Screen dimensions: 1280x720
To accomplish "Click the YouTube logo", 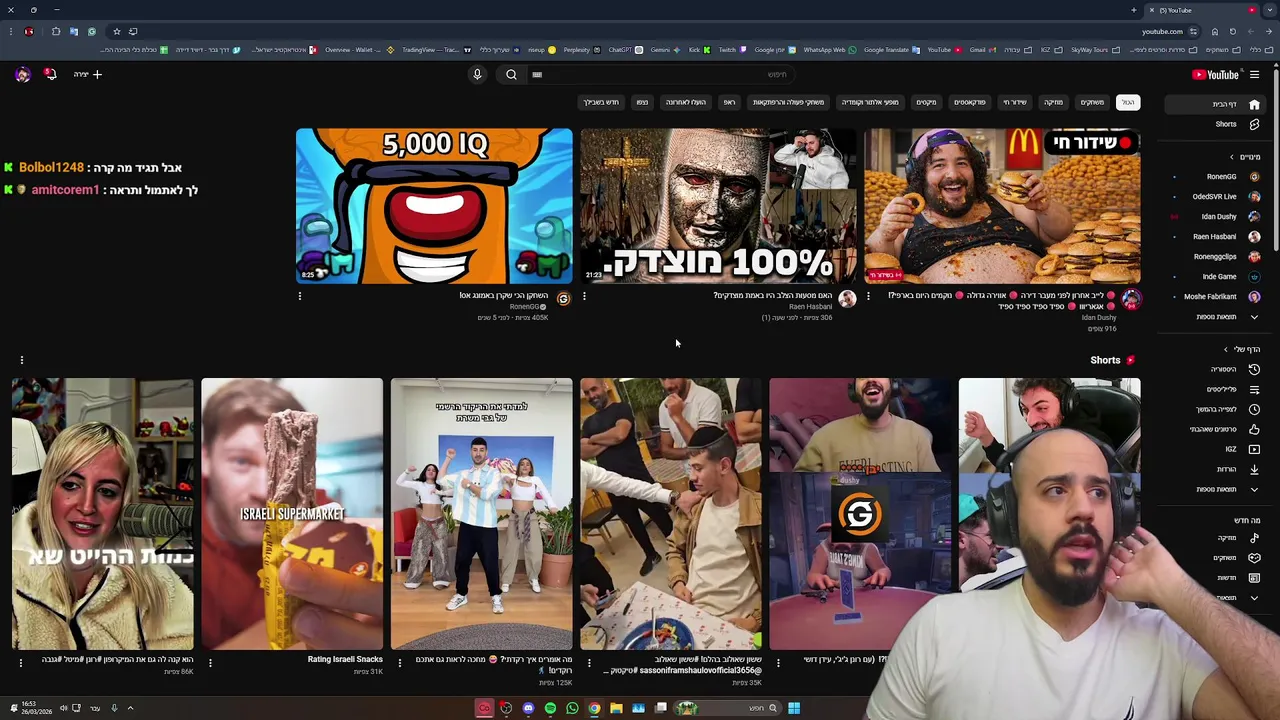I will tap(1216, 74).
